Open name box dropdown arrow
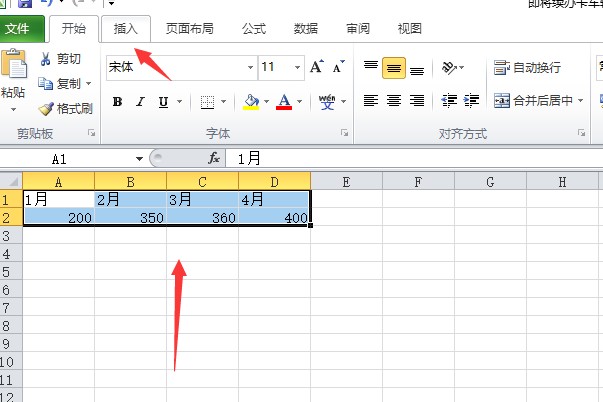This screenshot has width=603, height=402. click(139, 158)
